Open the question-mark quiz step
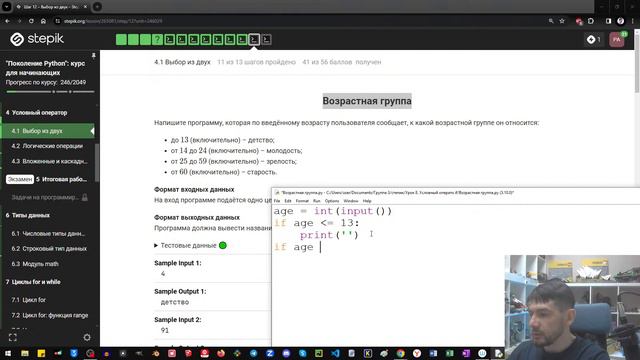 [157, 40]
